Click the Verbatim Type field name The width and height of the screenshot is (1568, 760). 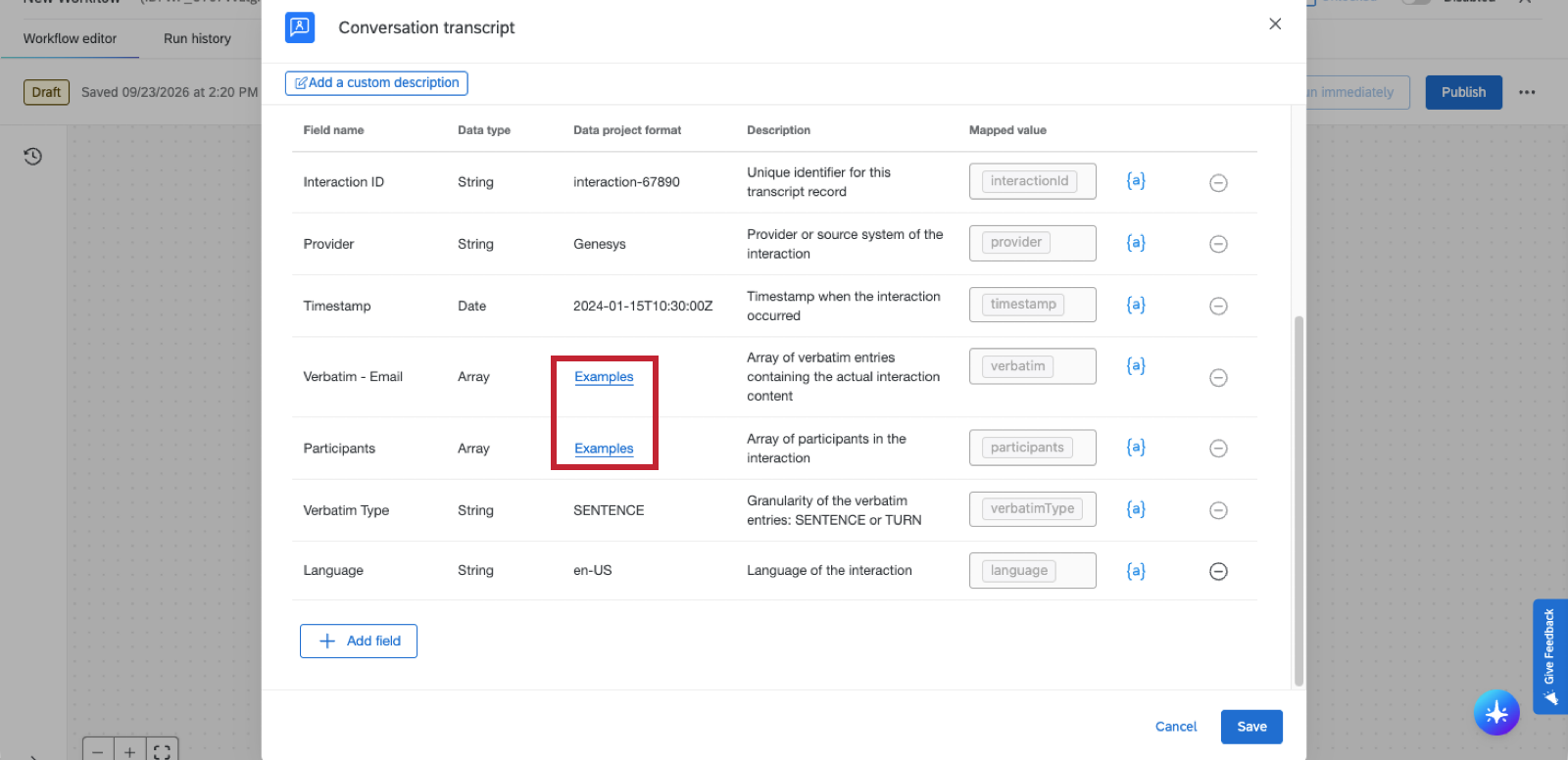point(346,510)
